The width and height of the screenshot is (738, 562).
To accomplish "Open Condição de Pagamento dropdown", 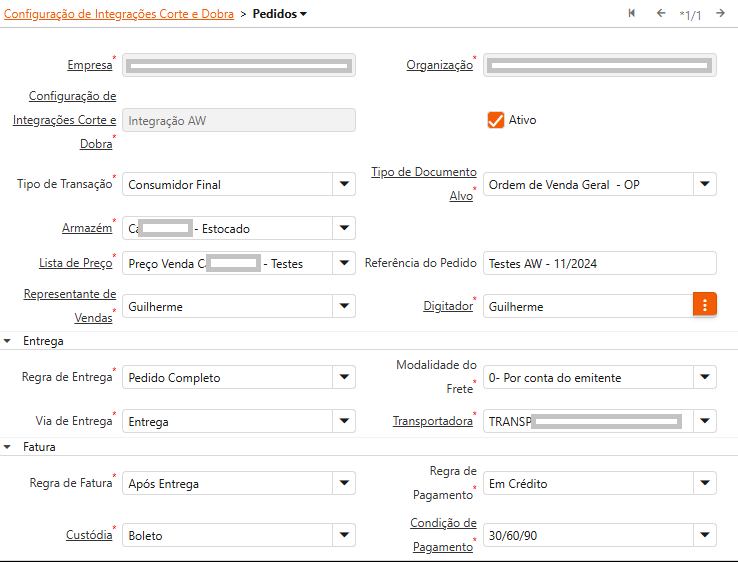I will pos(705,535).
